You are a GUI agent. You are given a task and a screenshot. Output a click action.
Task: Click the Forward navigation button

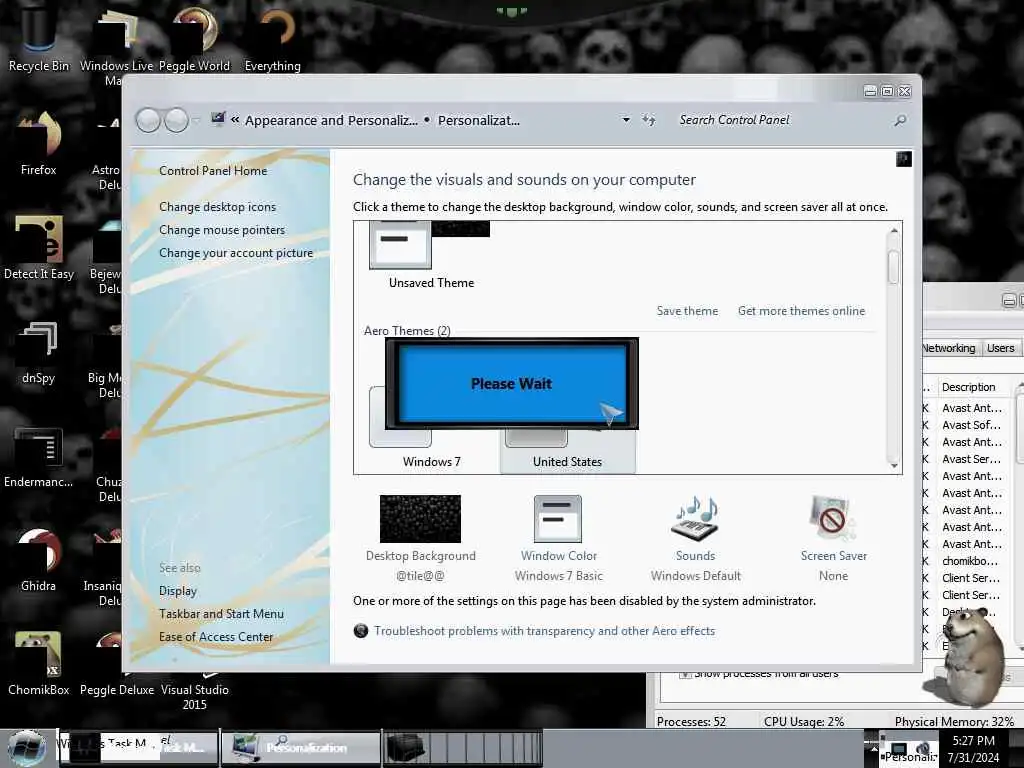pos(176,120)
